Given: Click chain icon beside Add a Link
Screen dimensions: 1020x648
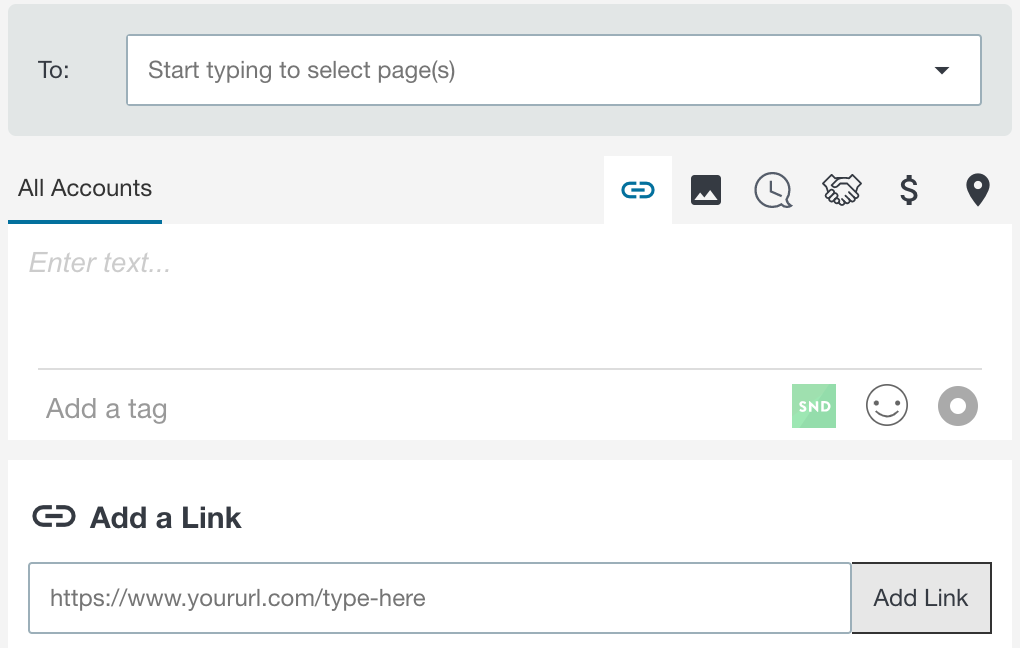Looking at the screenshot, I should point(54,517).
